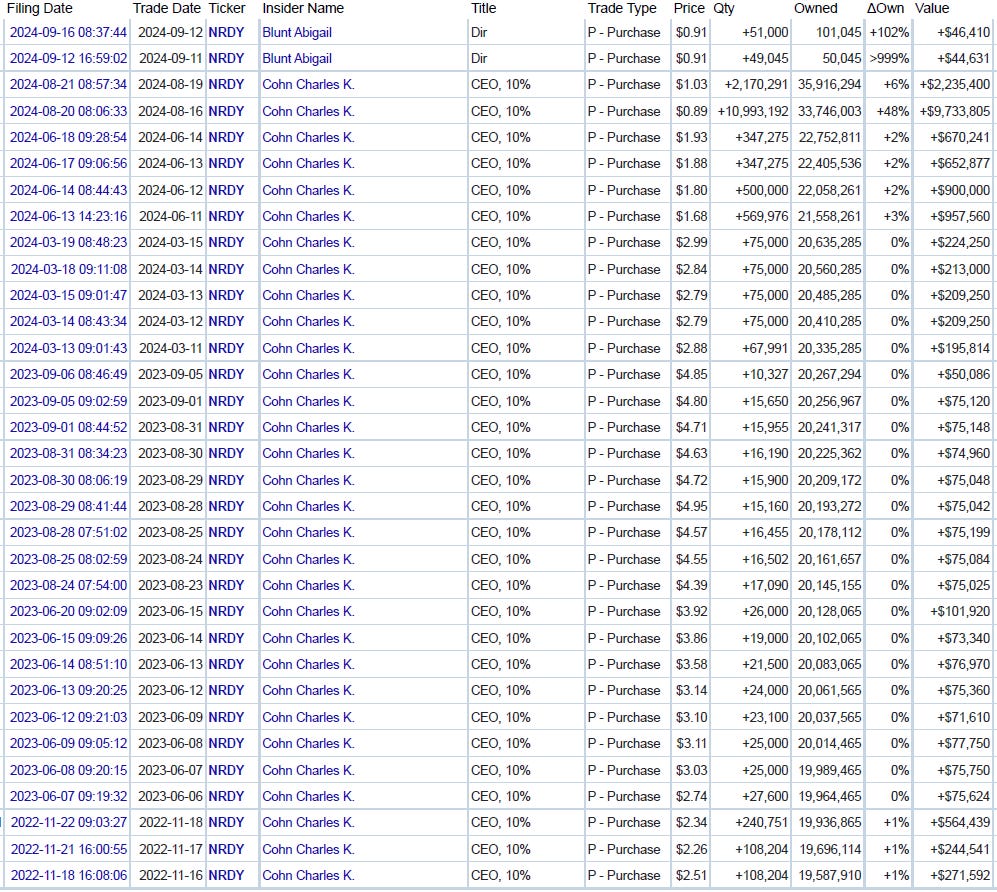Select the value +$101,920
This screenshot has width=997, height=892.
click(959, 611)
